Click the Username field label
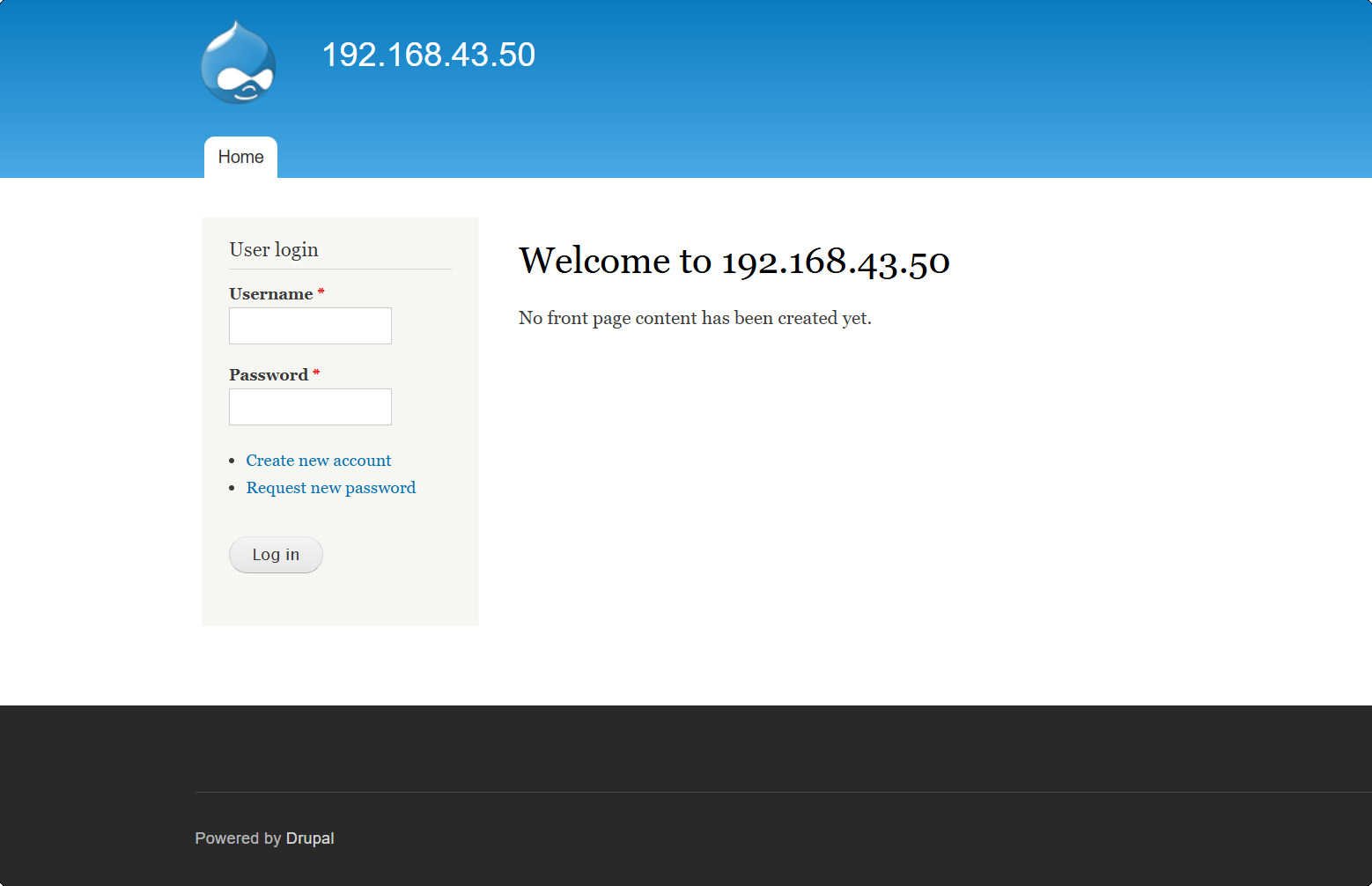 point(270,294)
